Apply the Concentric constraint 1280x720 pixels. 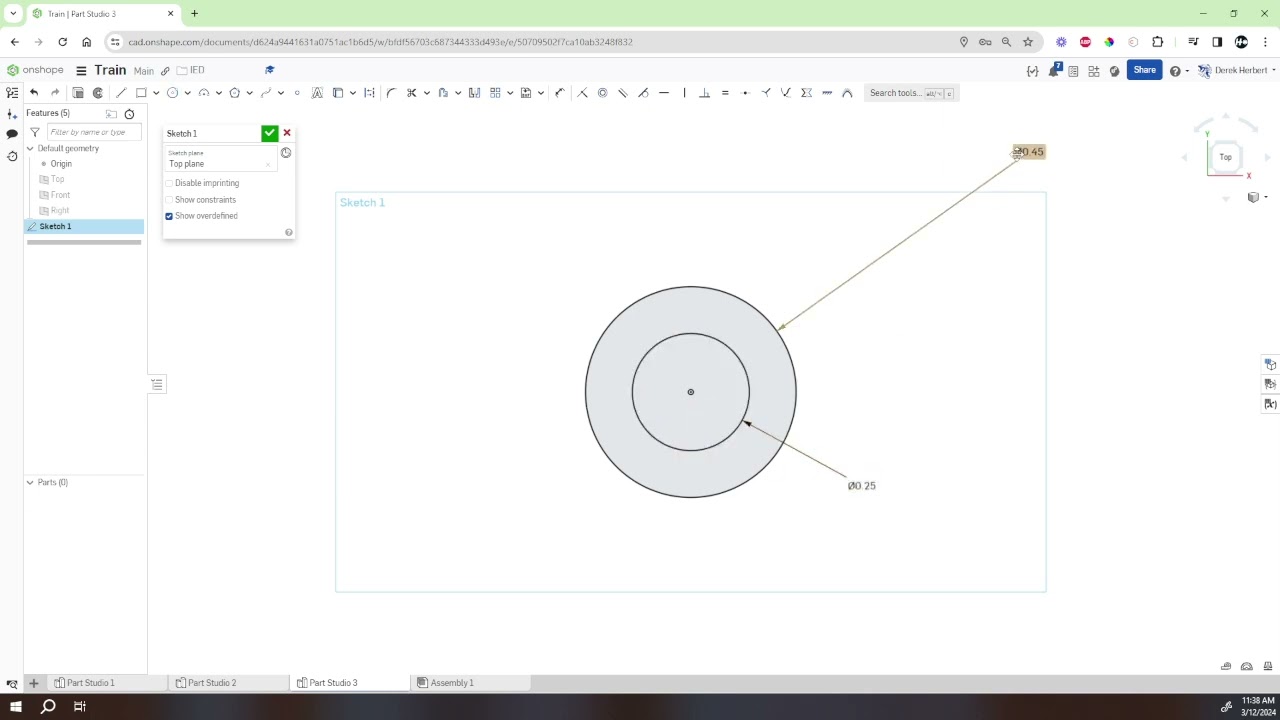[602, 93]
